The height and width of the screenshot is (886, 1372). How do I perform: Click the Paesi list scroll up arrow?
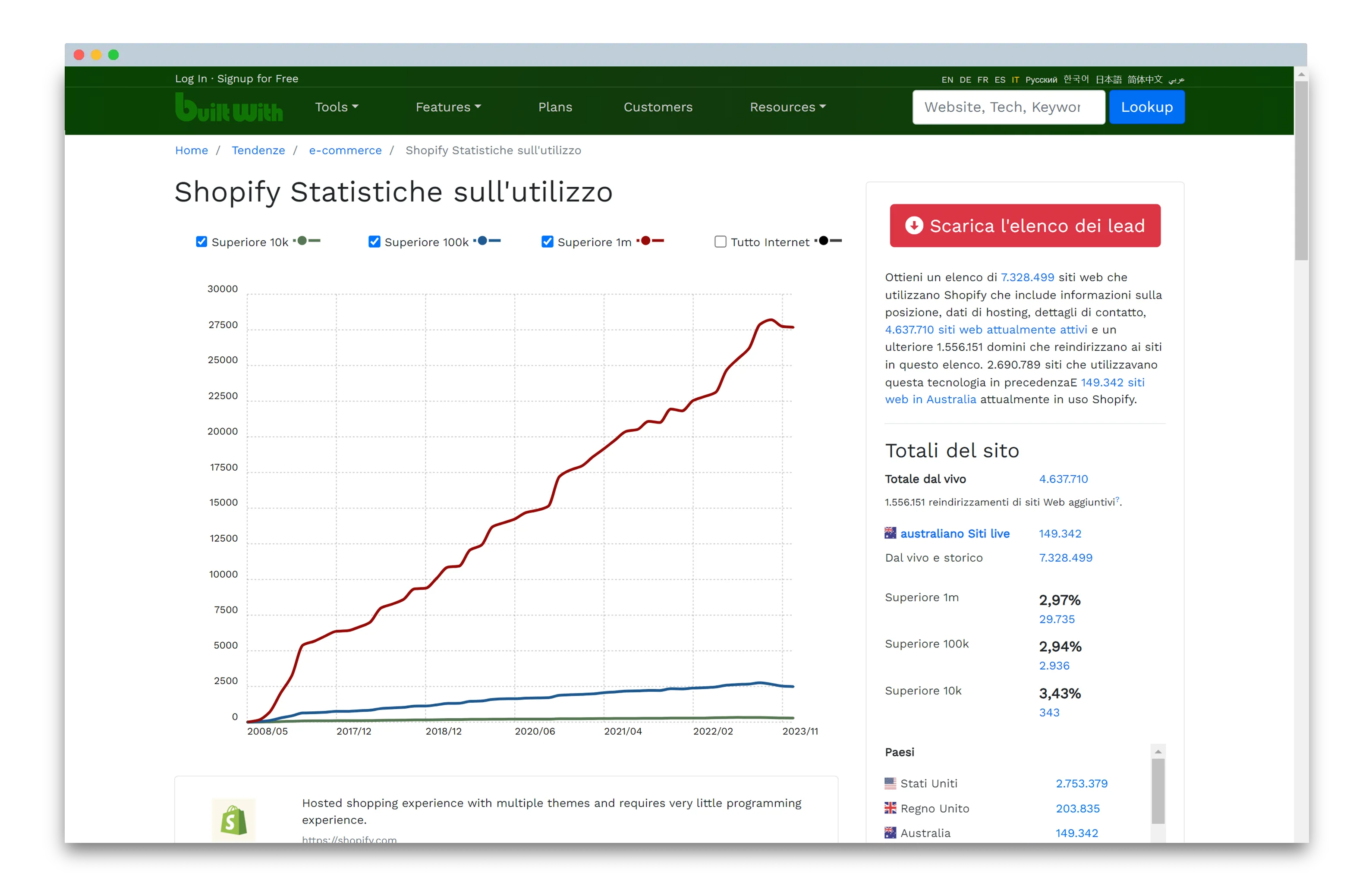pyautogui.click(x=1158, y=751)
